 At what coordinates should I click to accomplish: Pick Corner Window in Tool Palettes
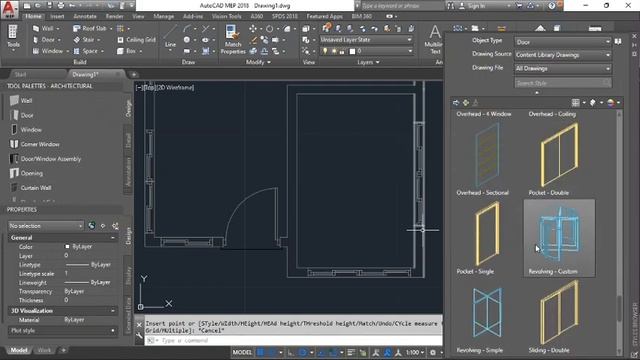point(35,144)
